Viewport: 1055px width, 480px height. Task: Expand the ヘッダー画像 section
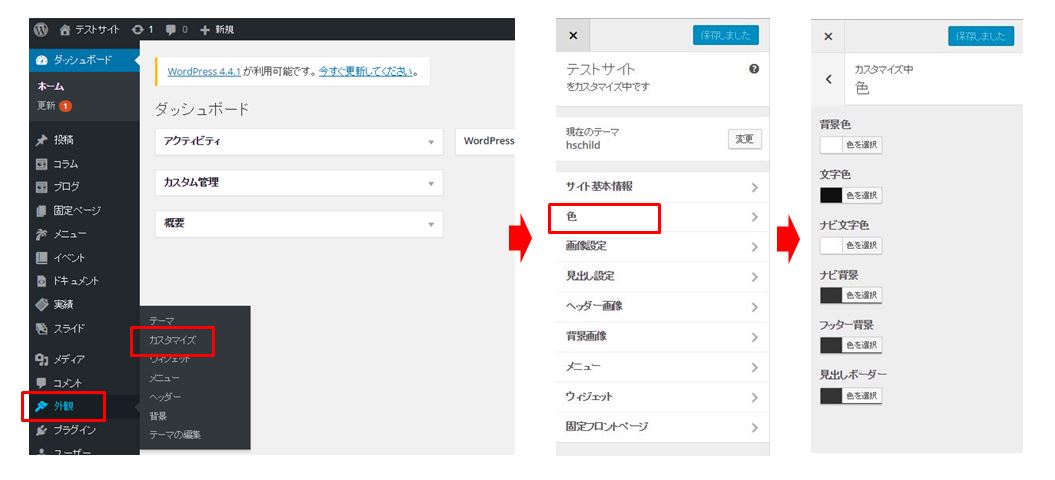tap(662, 306)
